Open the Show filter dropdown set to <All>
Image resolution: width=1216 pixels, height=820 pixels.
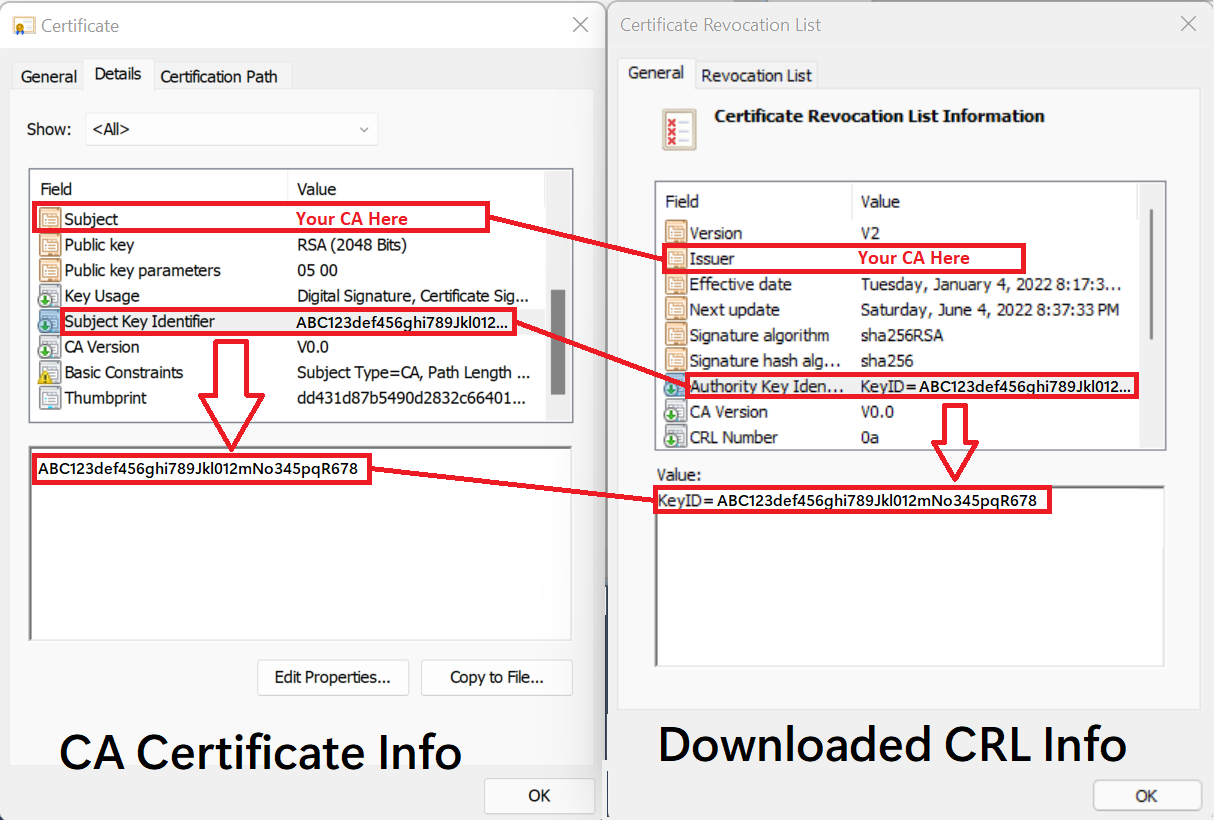point(232,129)
